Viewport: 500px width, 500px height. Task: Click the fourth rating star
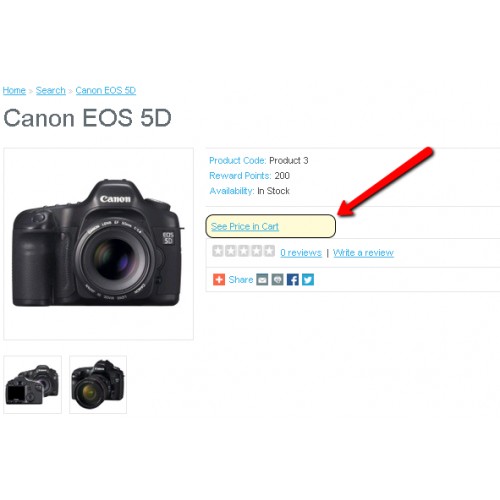(256, 251)
